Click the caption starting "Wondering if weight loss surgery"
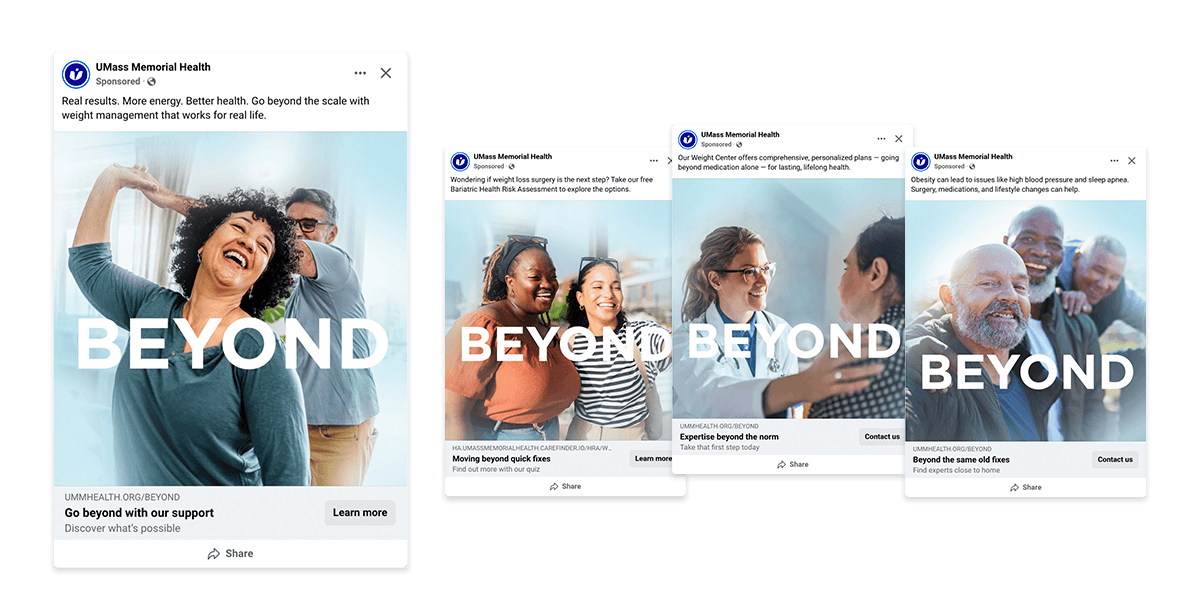This screenshot has width=1200, height=600. [552, 184]
